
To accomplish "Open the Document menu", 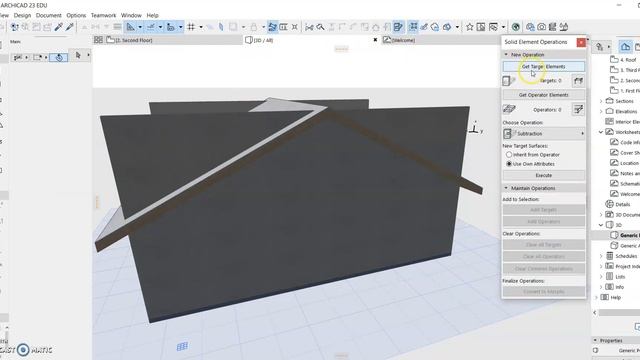I will point(49,15).
